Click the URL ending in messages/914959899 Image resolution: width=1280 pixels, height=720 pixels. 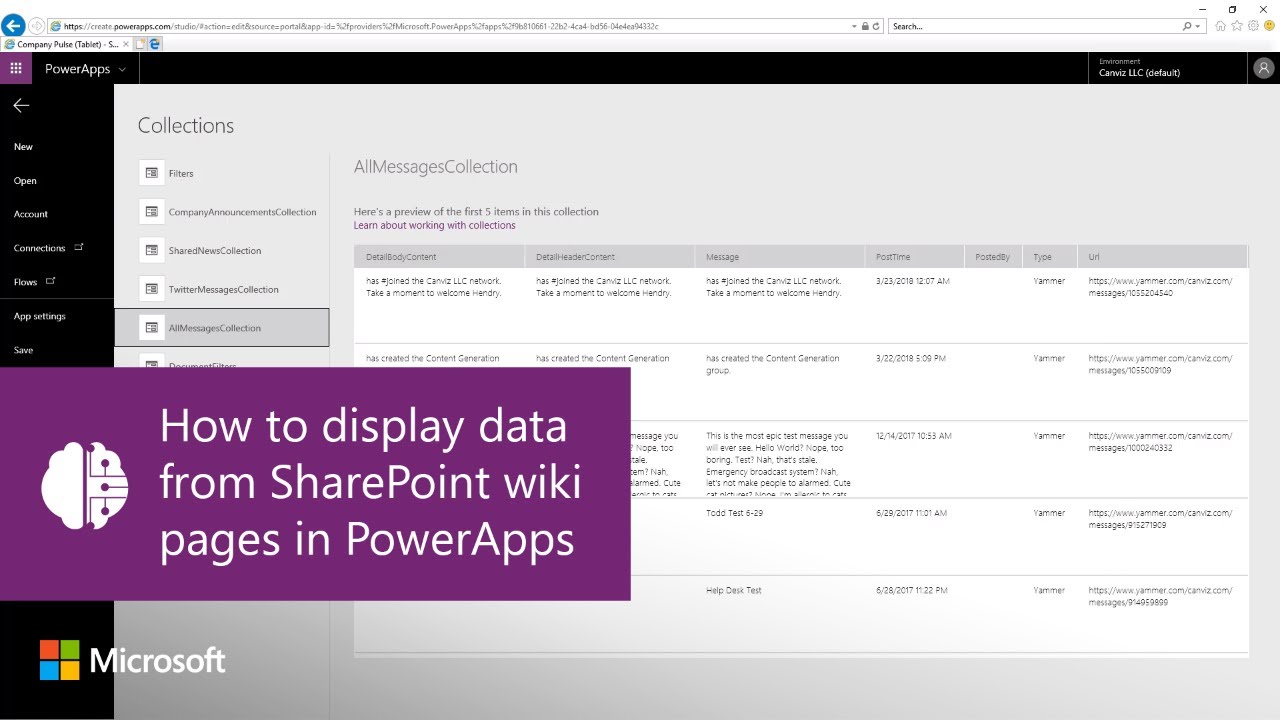click(x=1160, y=596)
